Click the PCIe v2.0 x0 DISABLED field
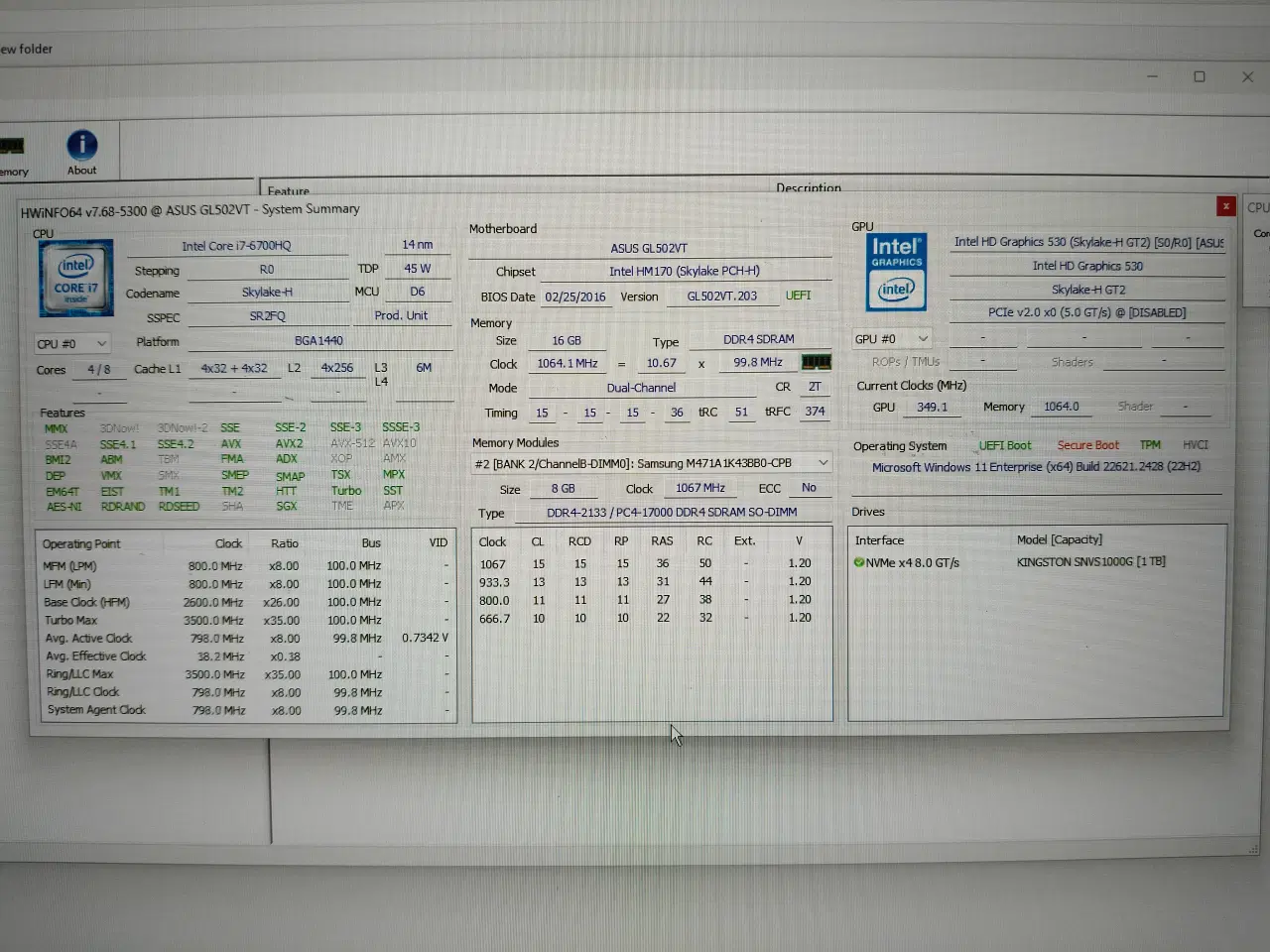Viewport: 1270px width, 952px height. [1086, 312]
